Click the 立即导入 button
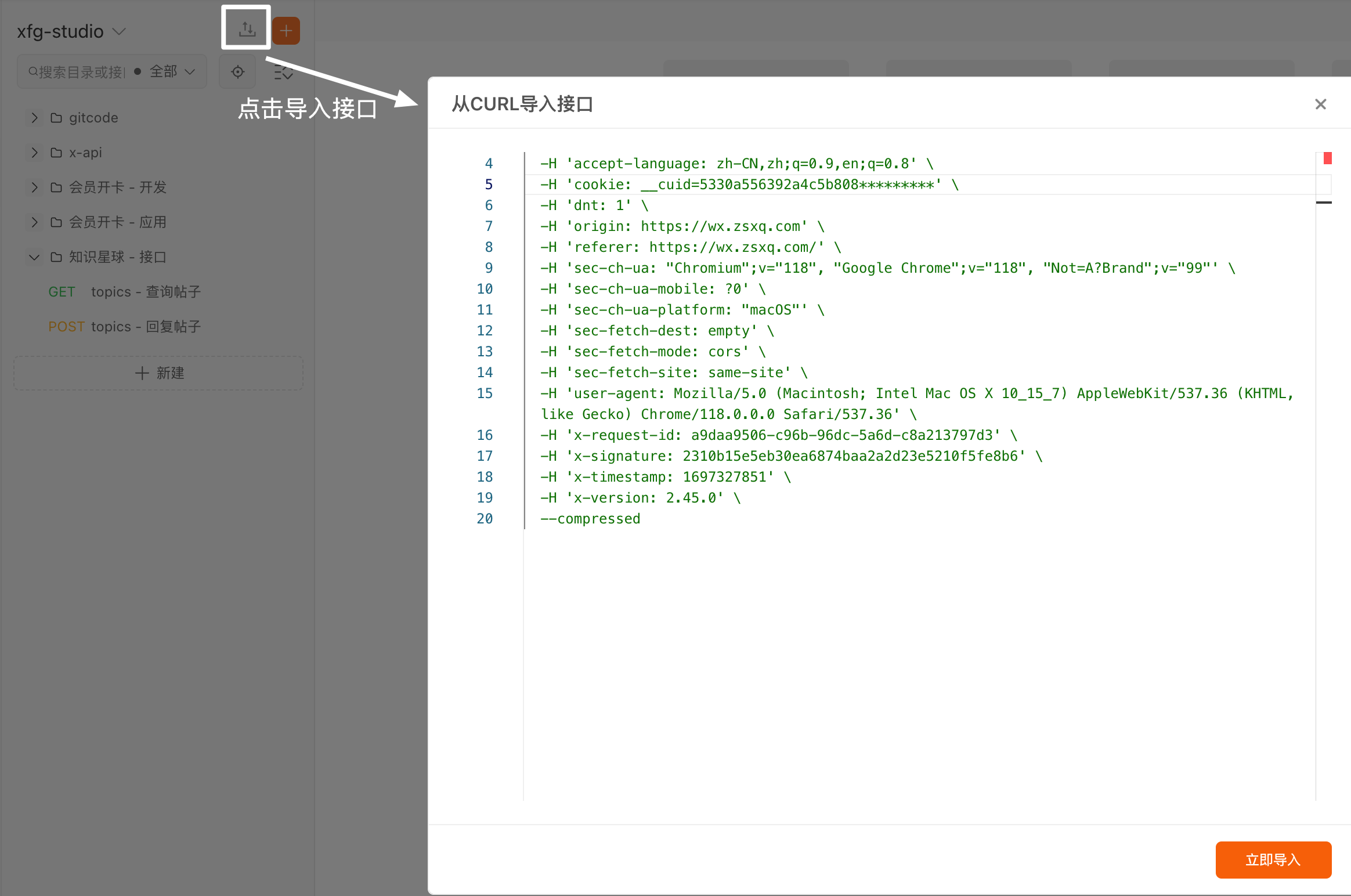This screenshot has width=1351, height=896. (1273, 859)
